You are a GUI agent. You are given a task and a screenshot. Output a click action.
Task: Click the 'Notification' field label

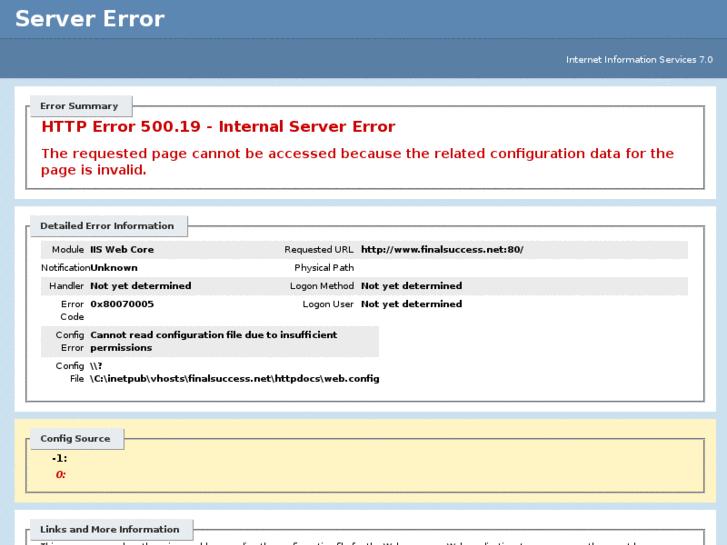click(65, 268)
